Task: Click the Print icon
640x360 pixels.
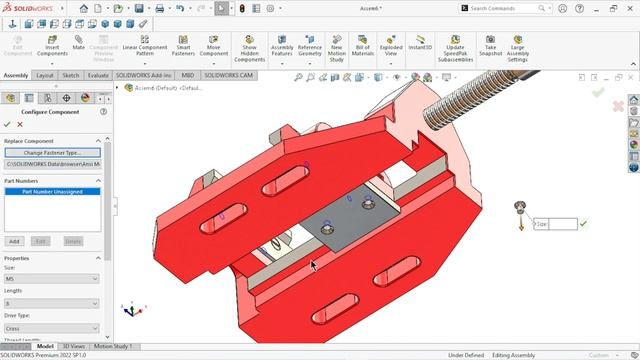Action: click(160, 8)
